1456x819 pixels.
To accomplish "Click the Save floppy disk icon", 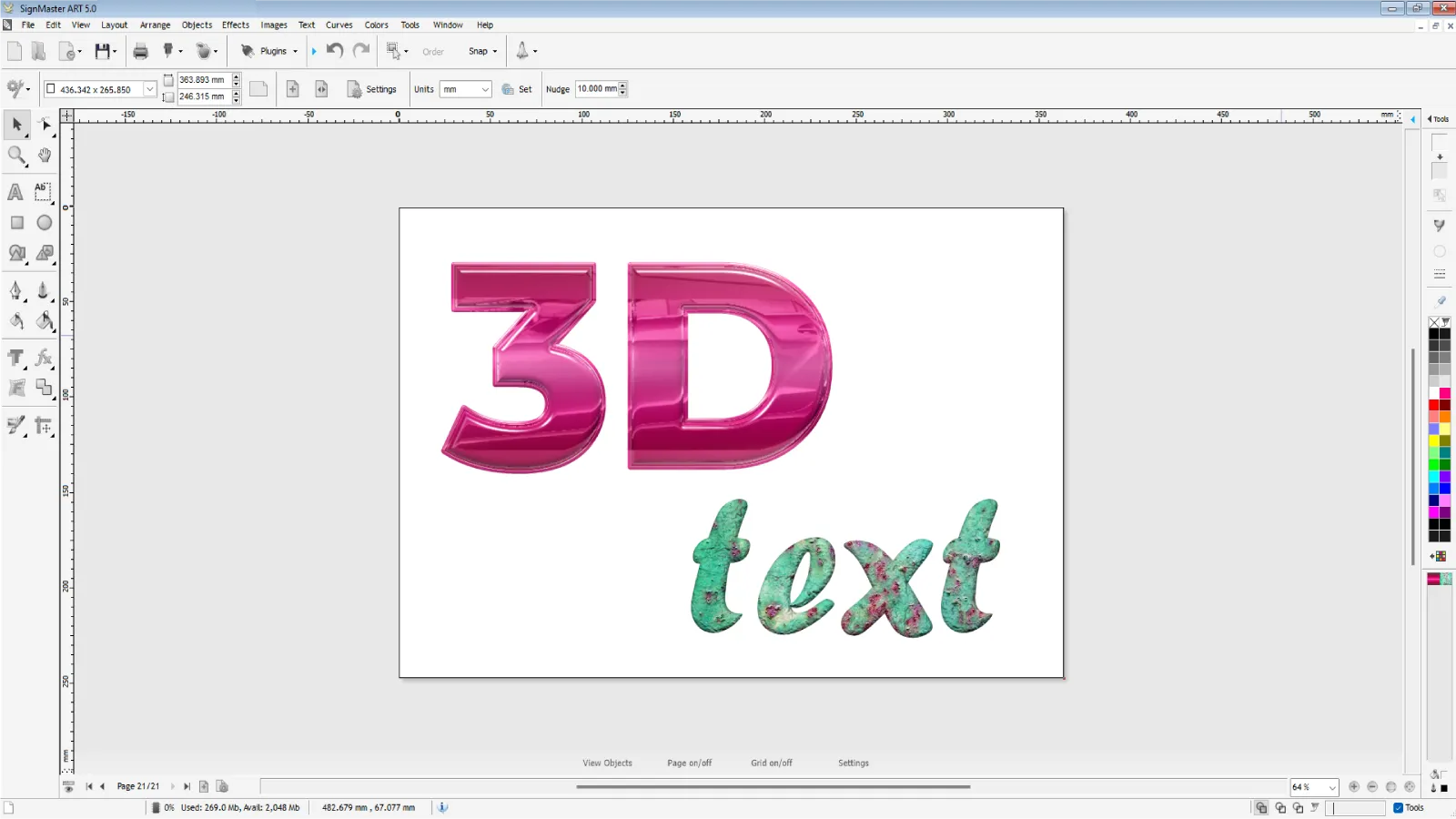I will [x=102, y=51].
